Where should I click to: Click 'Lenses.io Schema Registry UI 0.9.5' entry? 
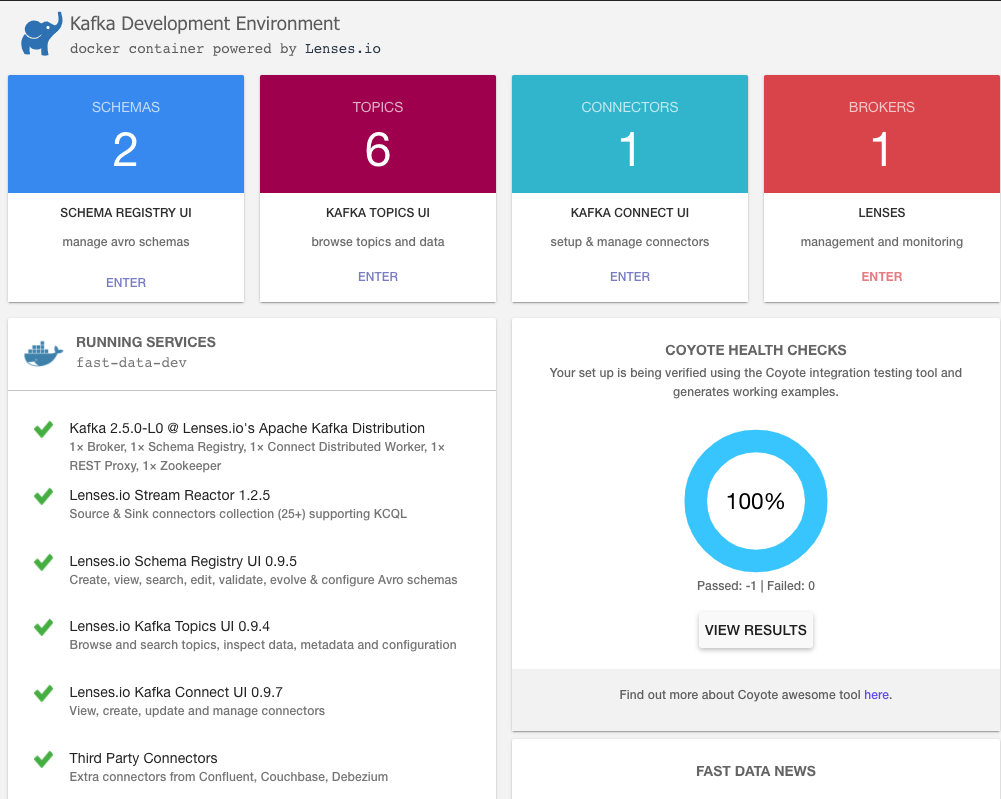183,562
